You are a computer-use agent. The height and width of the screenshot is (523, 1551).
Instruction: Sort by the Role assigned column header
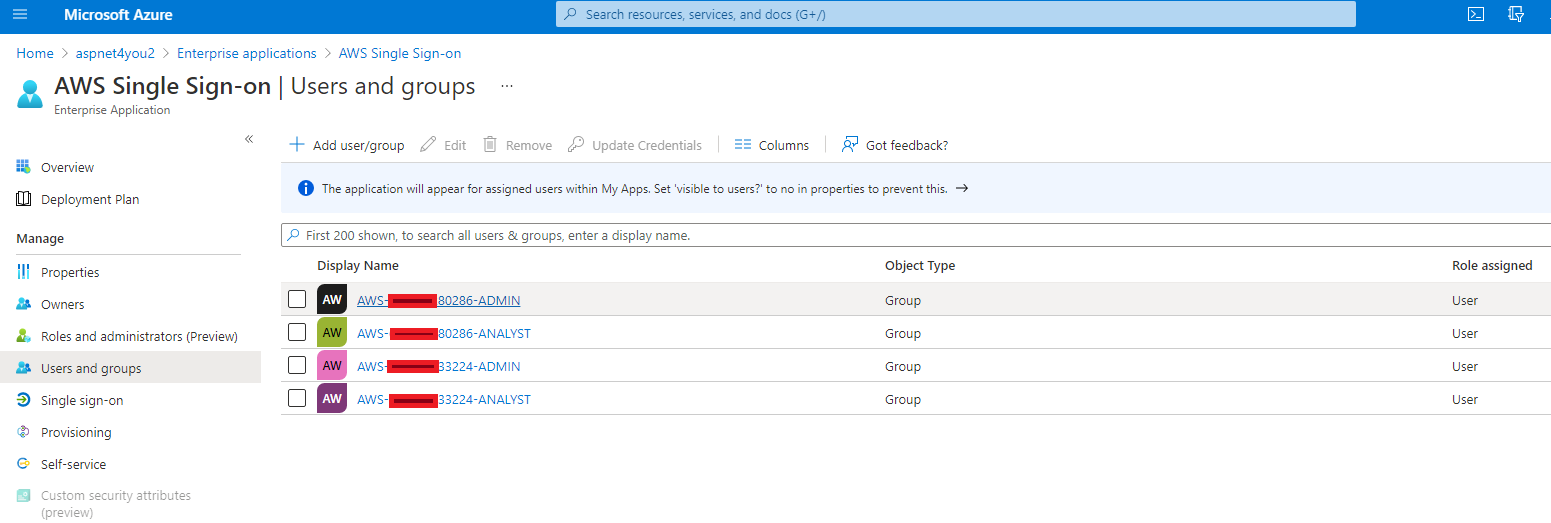[1492, 265]
